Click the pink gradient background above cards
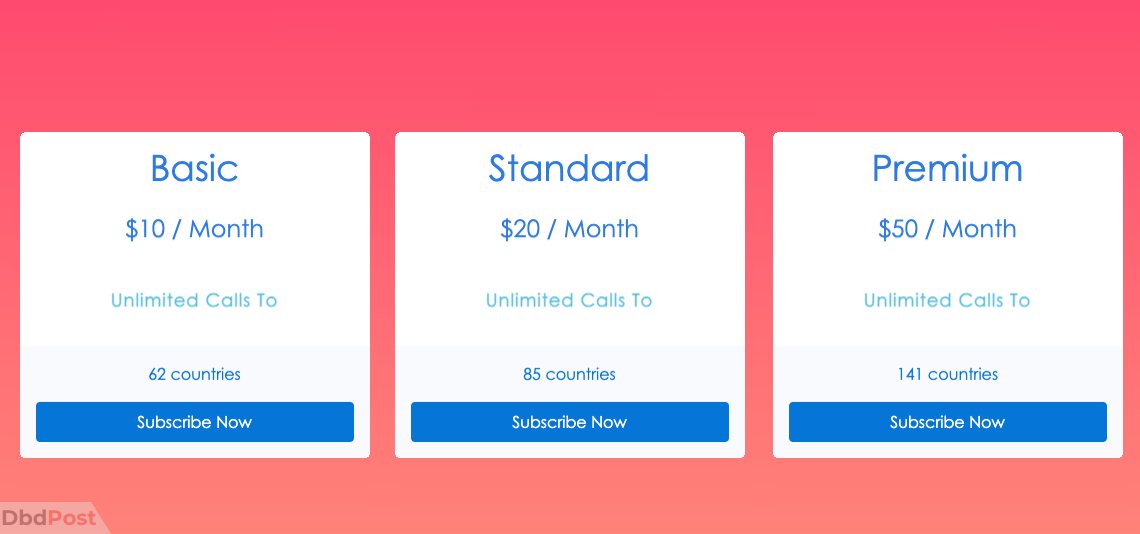Screen dimensions: 1140x534 tap(570, 65)
